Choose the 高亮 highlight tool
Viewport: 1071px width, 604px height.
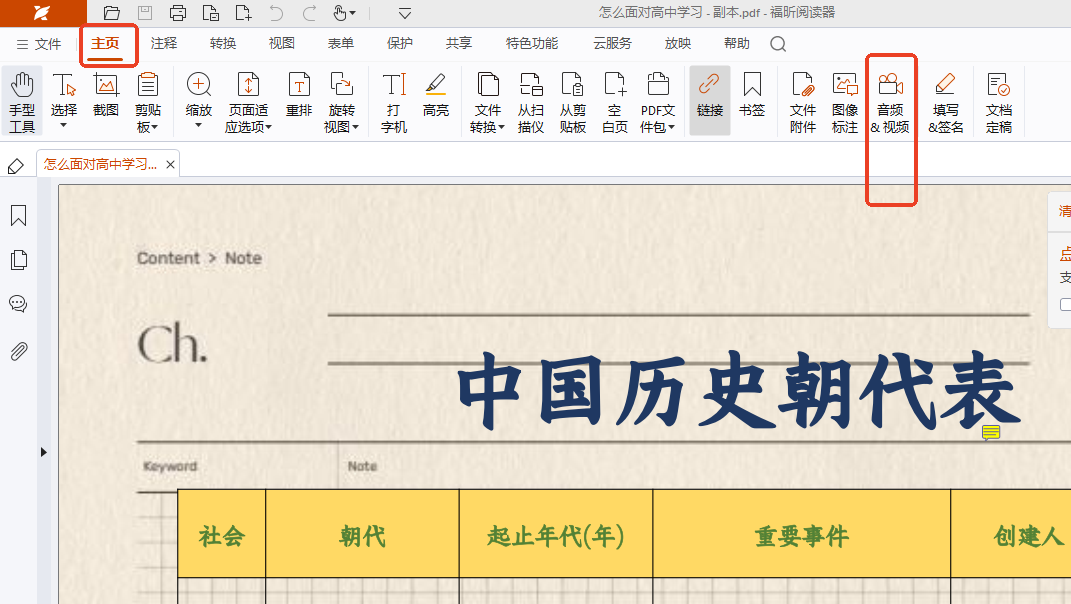(x=435, y=96)
